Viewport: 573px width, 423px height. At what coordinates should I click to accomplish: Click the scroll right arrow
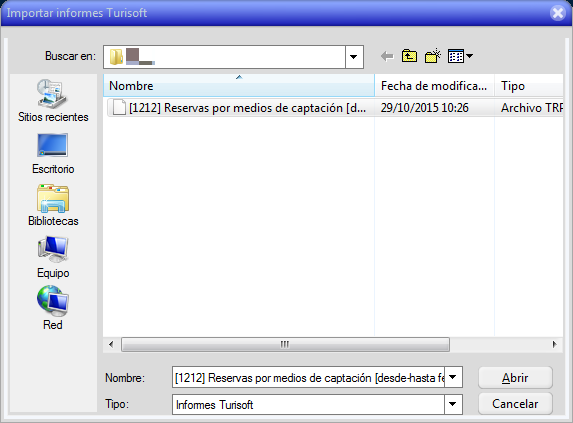[x=555, y=344]
